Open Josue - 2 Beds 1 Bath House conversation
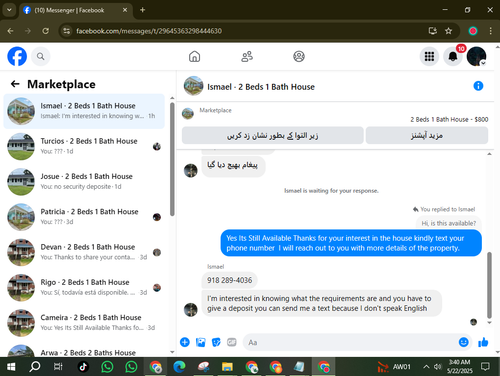The height and width of the screenshot is (376, 500). coord(84,182)
